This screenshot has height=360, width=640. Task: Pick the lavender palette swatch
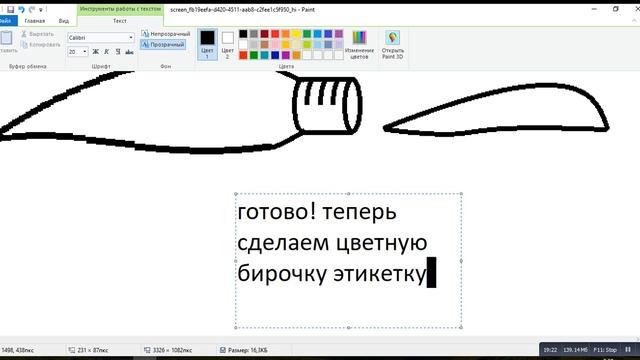coord(339,44)
